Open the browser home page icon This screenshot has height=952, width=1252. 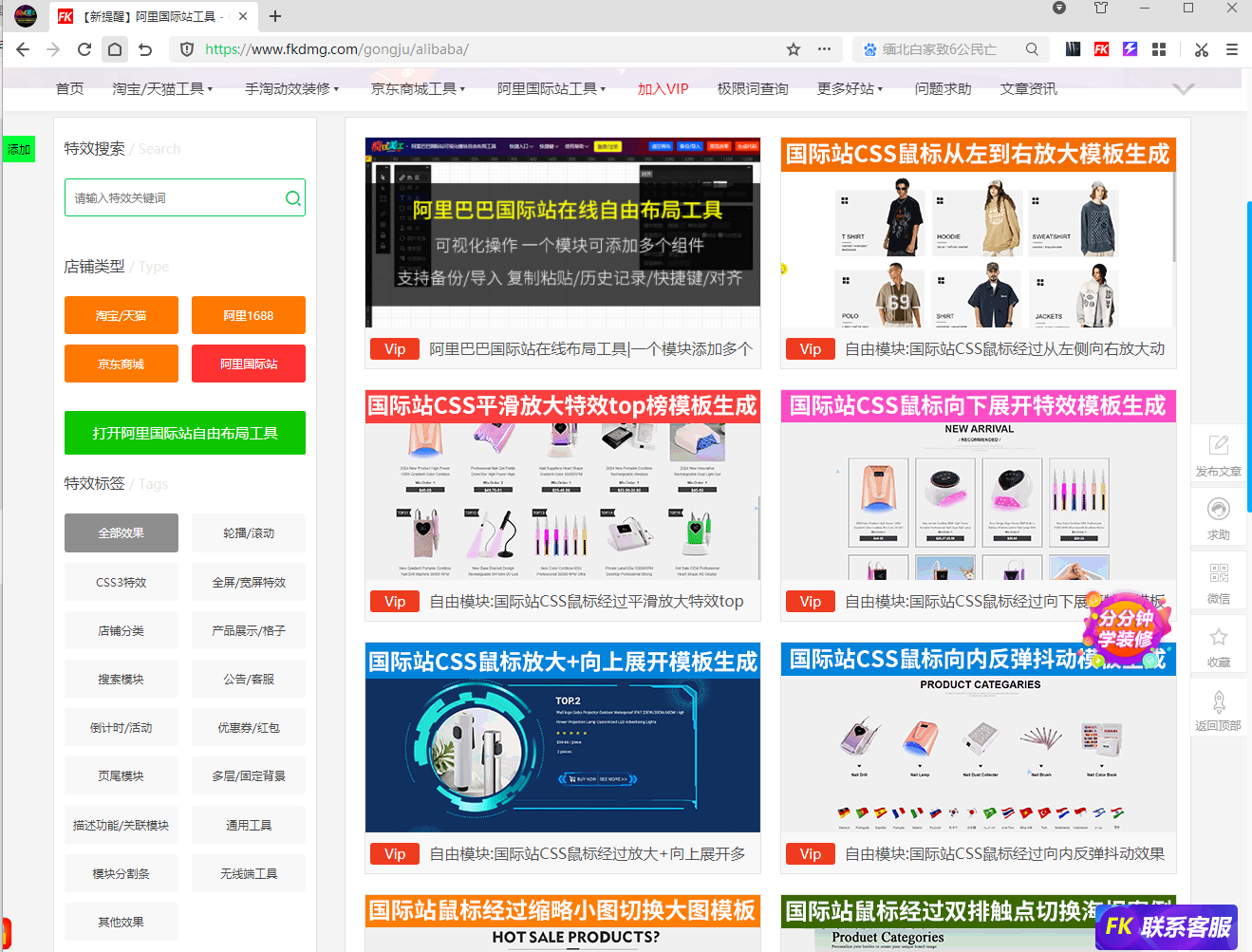click(115, 49)
